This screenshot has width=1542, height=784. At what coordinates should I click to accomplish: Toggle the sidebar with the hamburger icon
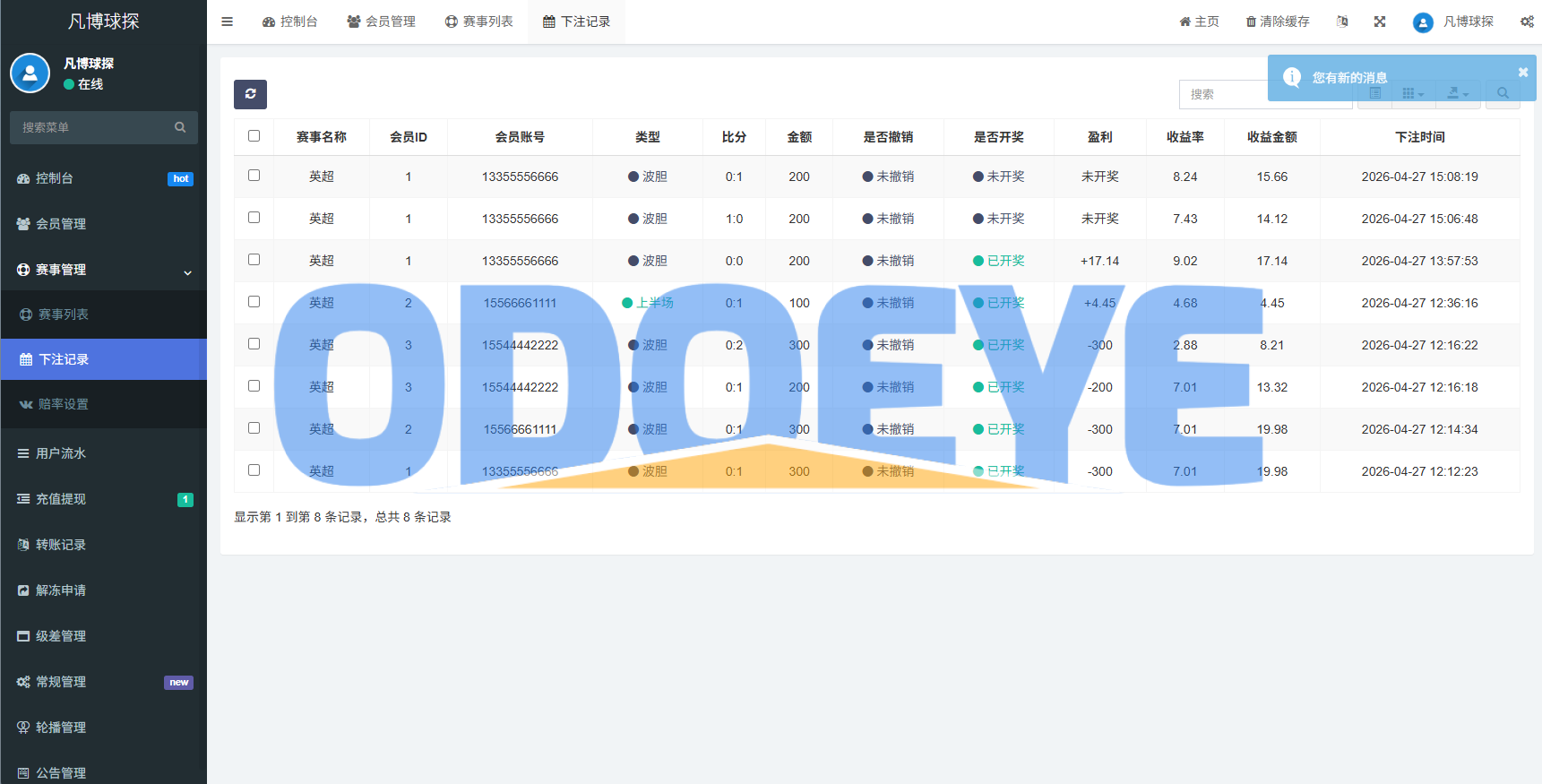227,22
